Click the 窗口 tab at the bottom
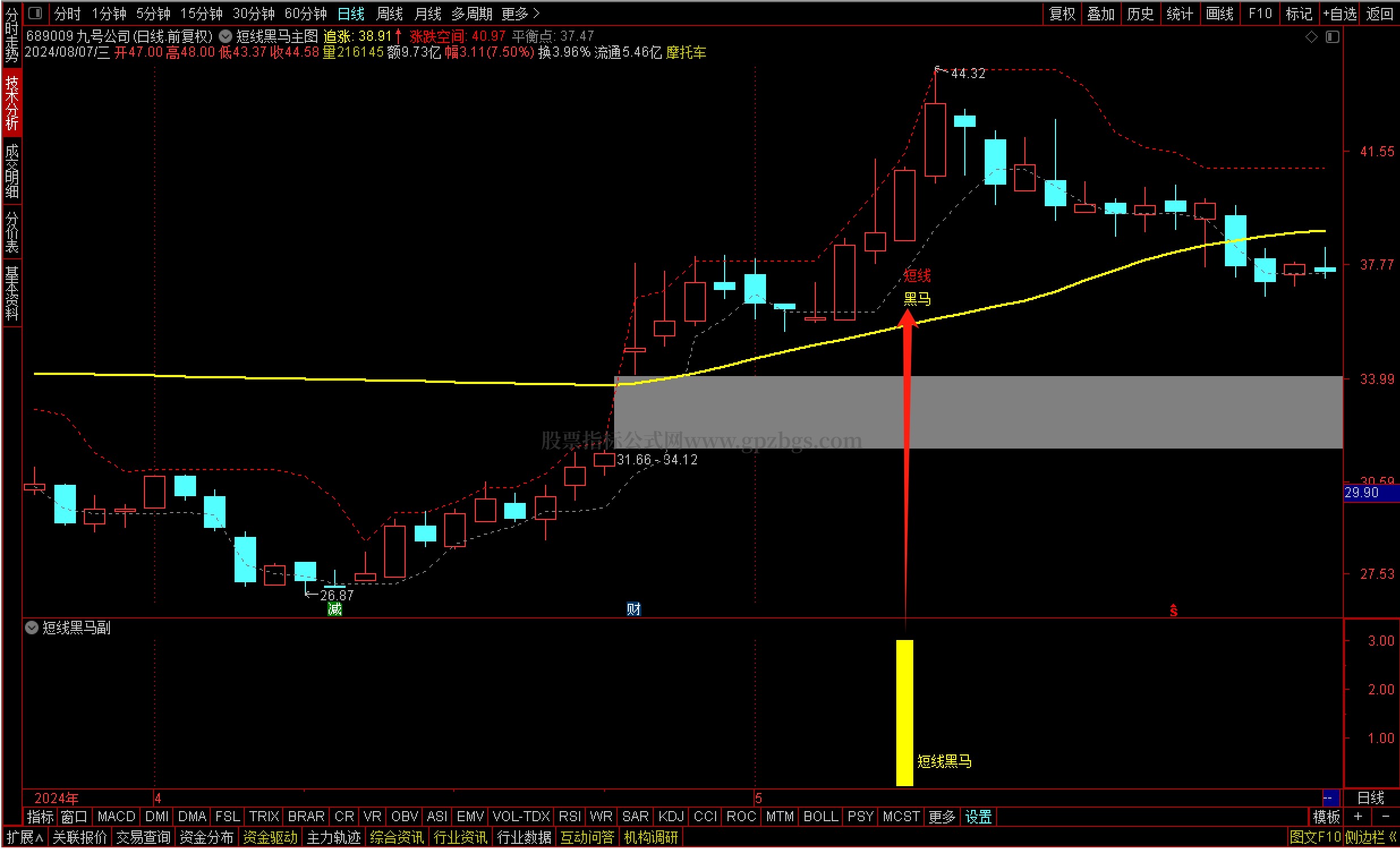Screen dimensions: 1400x849 click(74, 817)
